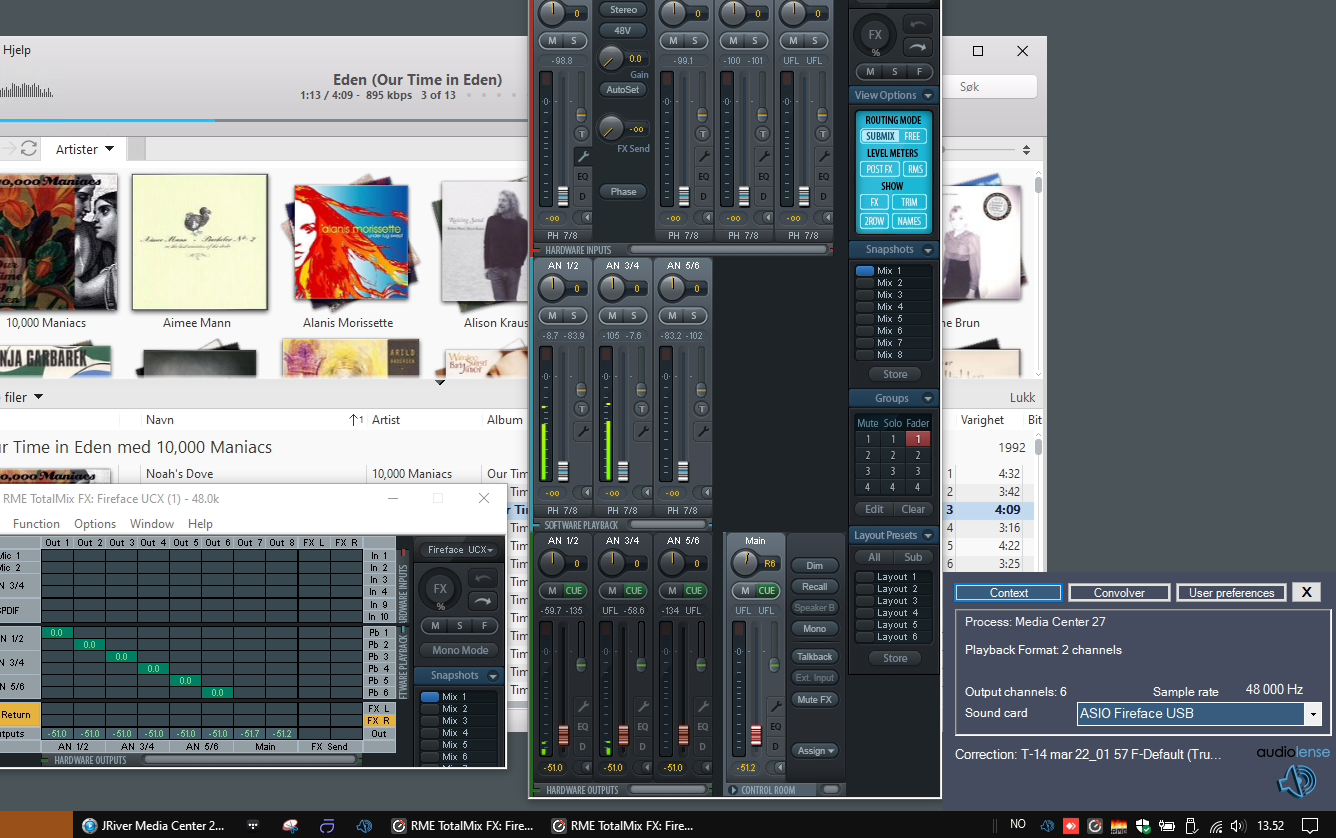Open the Sound card dropdown
This screenshot has width=1336, height=838.
(x=1312, y=714)
